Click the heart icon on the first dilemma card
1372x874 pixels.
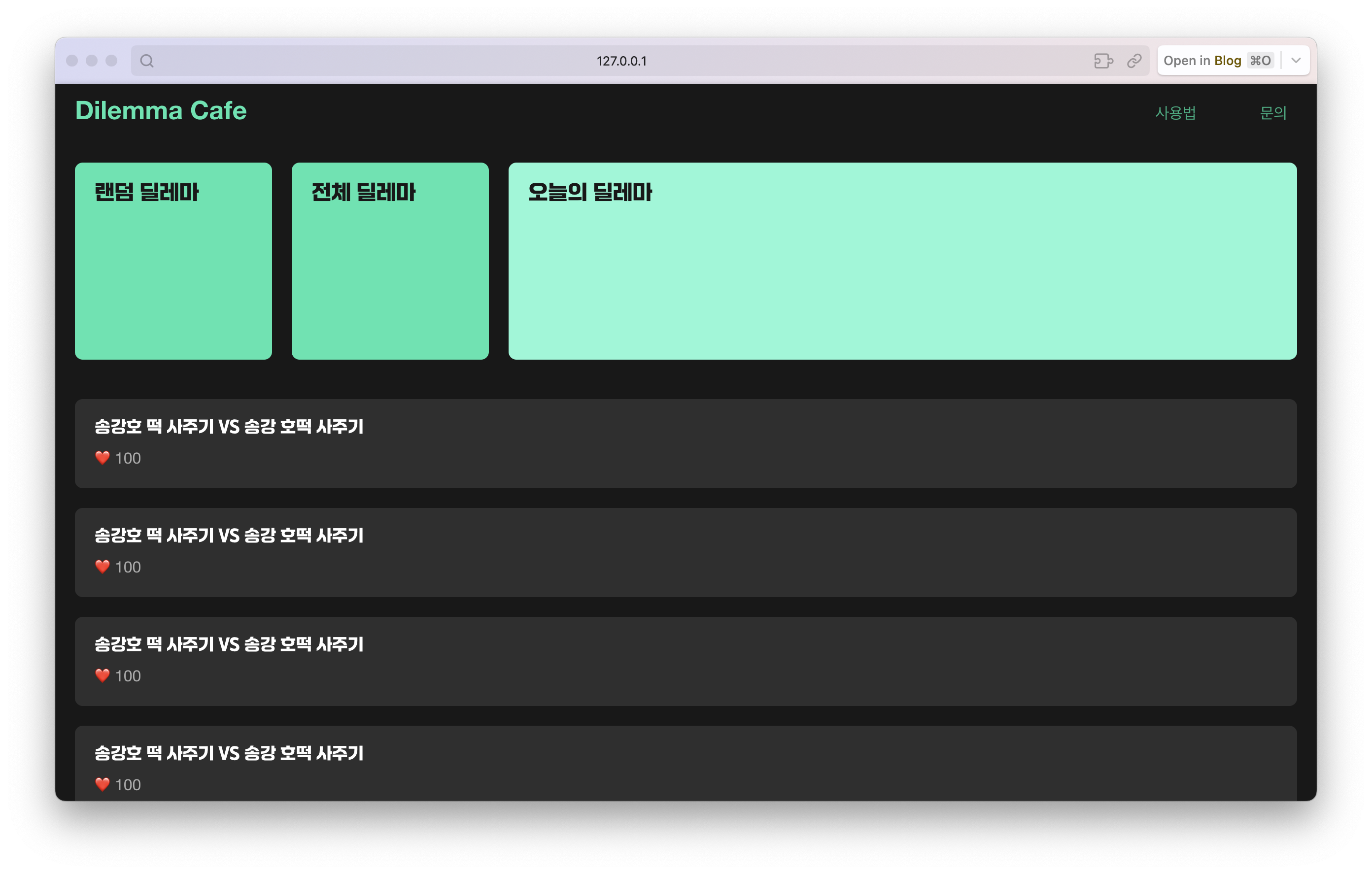click(103, 458)
